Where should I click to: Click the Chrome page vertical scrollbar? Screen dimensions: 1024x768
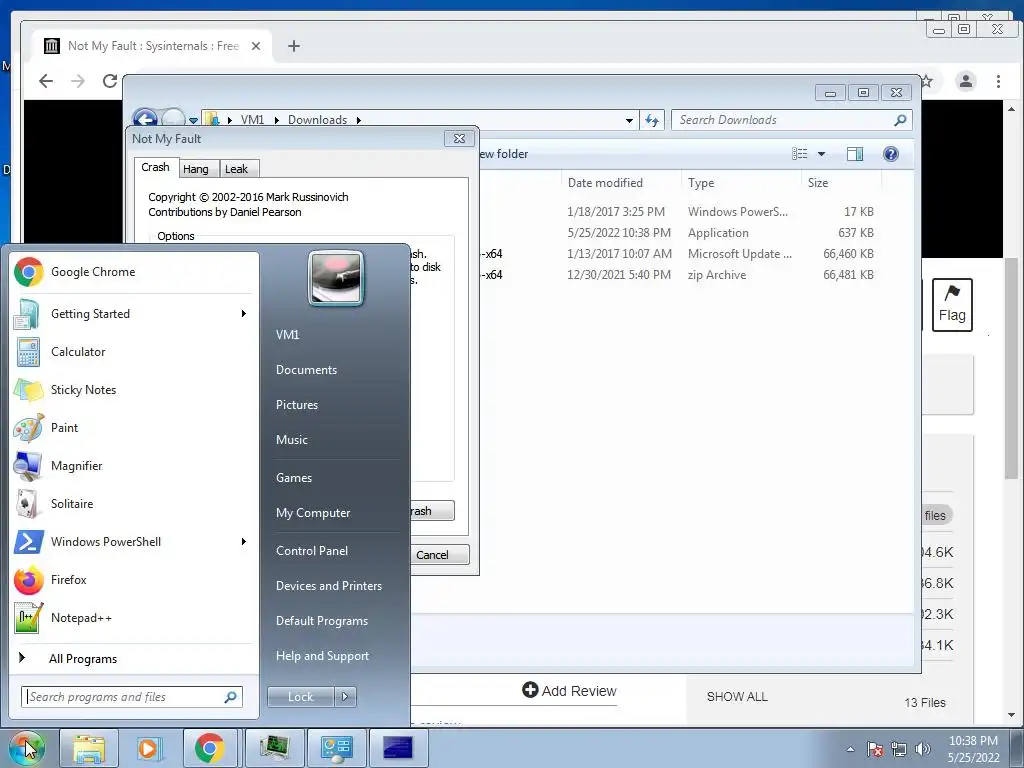tap(1011, 369)
